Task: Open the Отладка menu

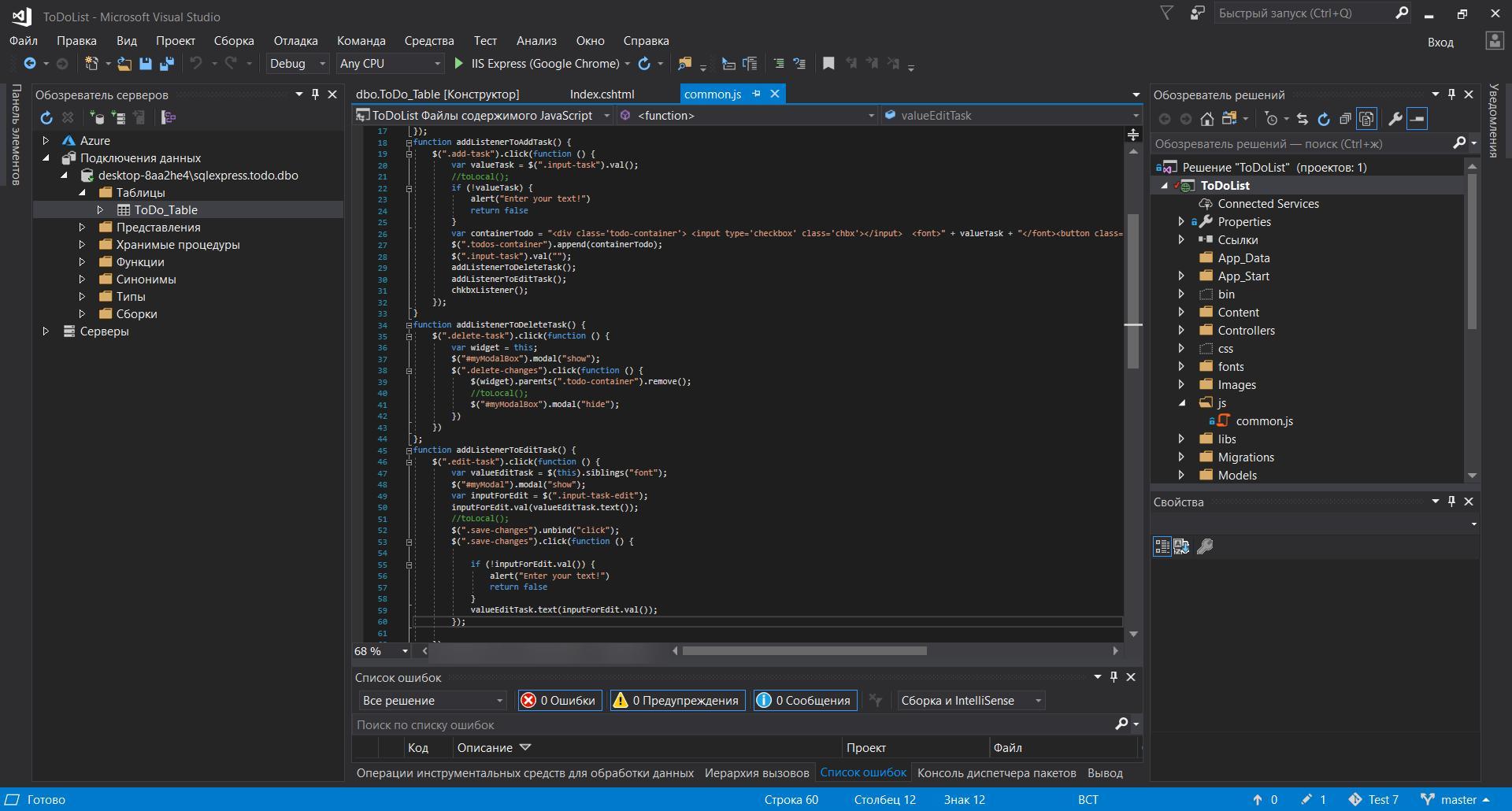Action: pos(295,41)
